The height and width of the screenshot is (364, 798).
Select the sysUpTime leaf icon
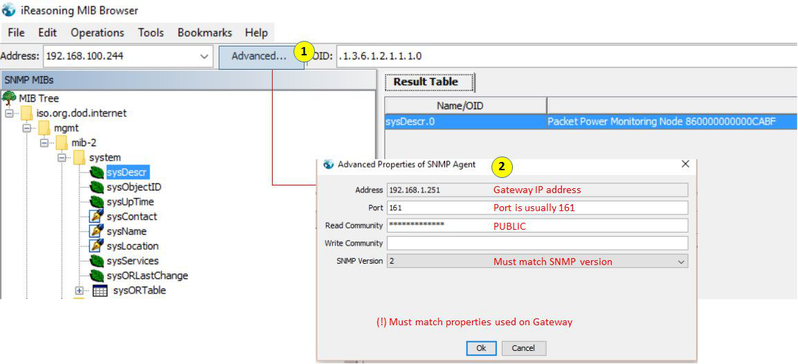[97, 202]
